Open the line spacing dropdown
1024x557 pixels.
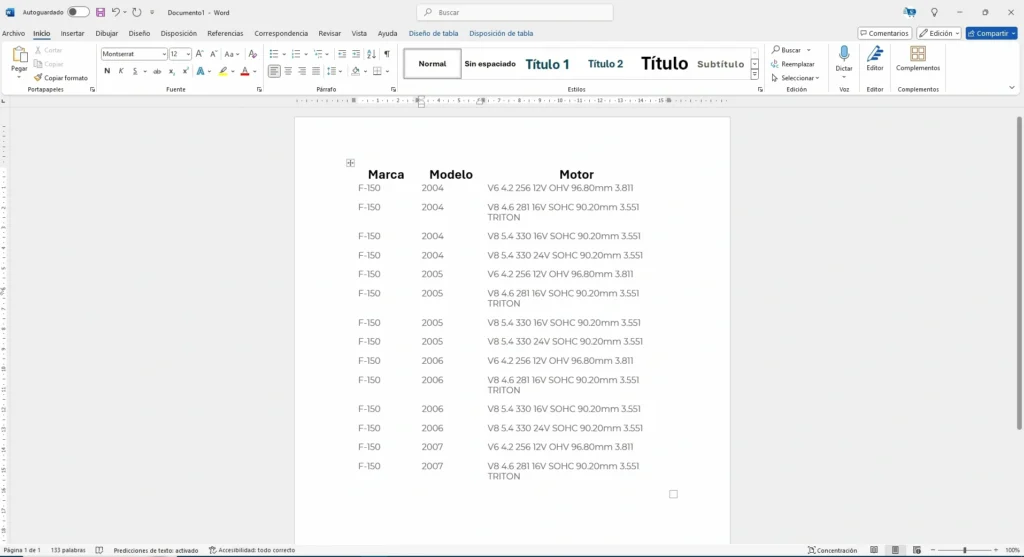334,71
